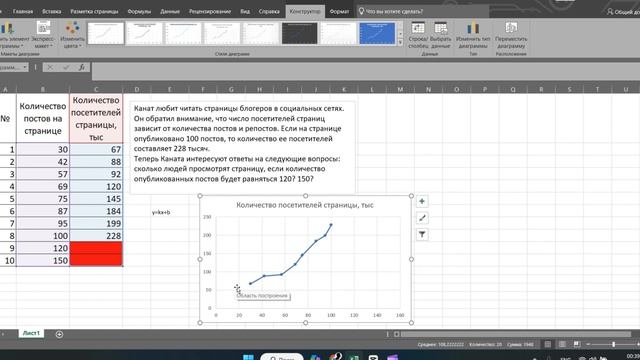Open the Формулы ribbon tab

[x=139, y=11]
